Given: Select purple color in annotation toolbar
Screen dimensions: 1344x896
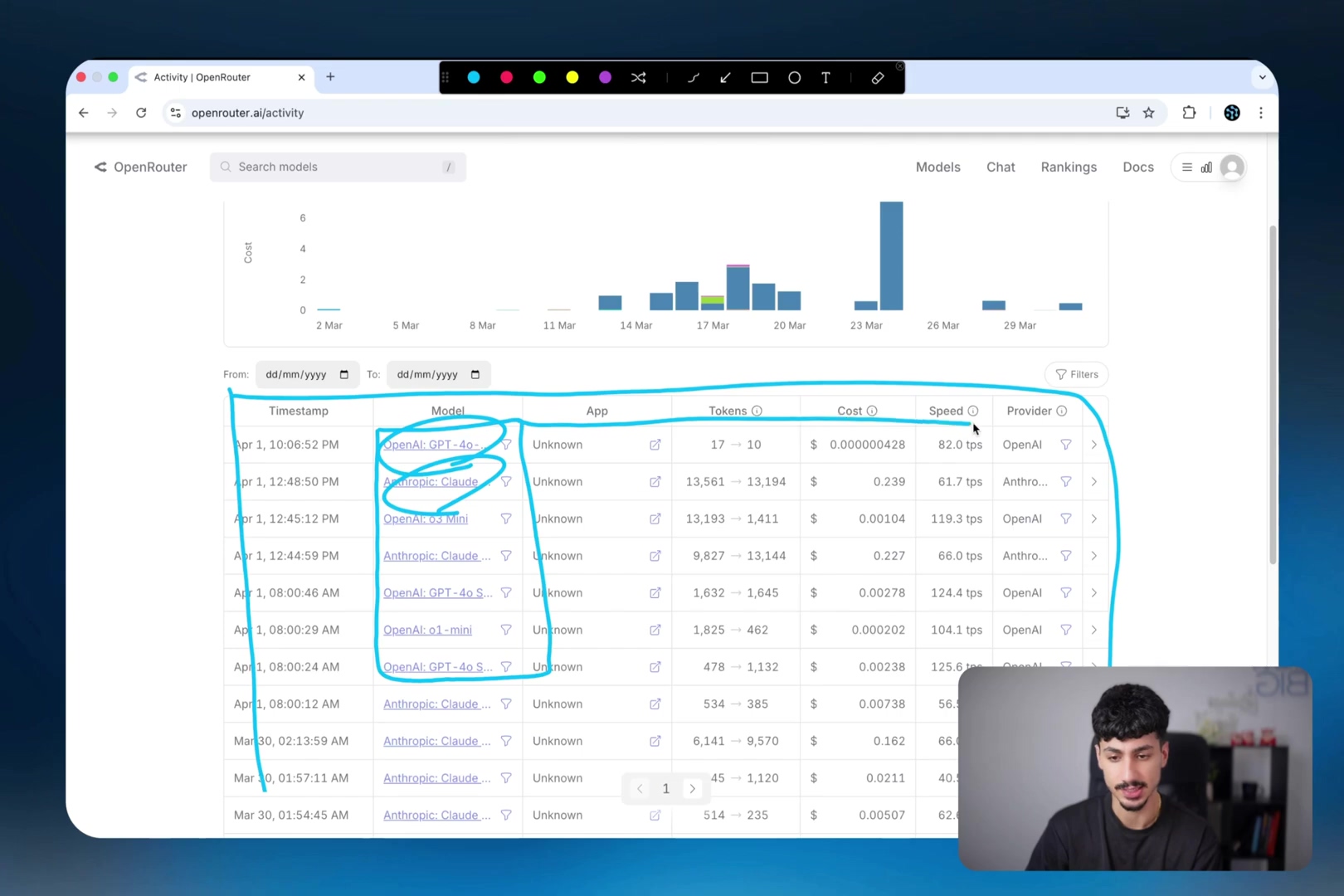Looking at the screenshot, I should 606,77.
